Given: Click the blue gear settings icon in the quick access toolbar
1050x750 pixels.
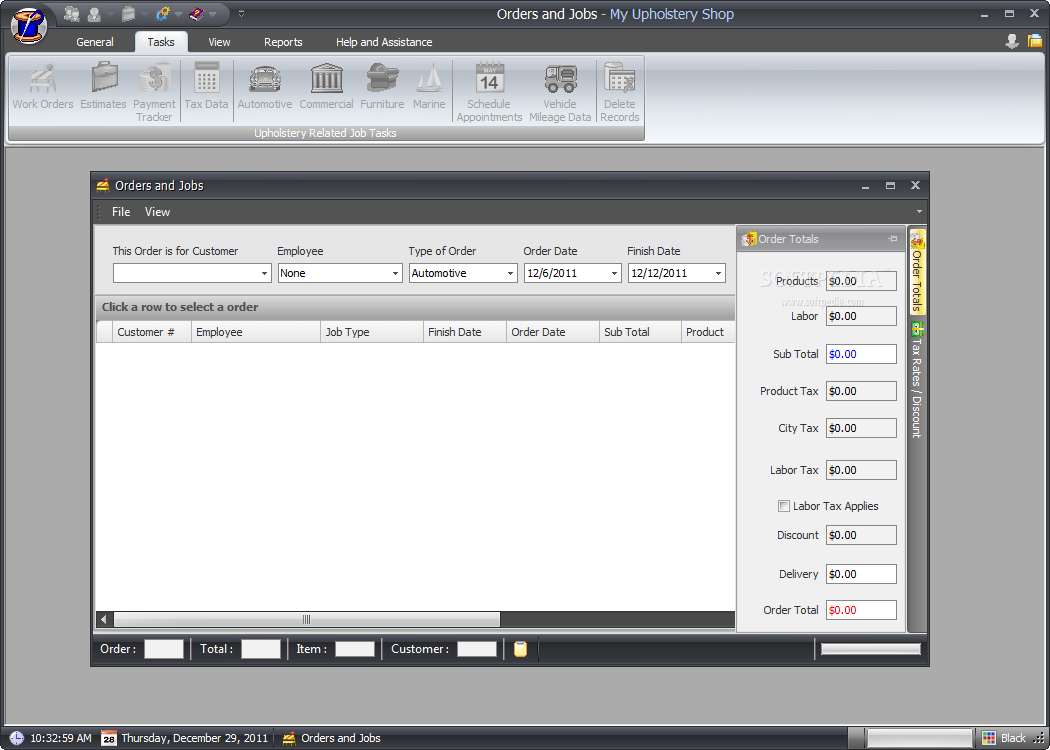Looking at the screenshot, I should pos(163,13).
